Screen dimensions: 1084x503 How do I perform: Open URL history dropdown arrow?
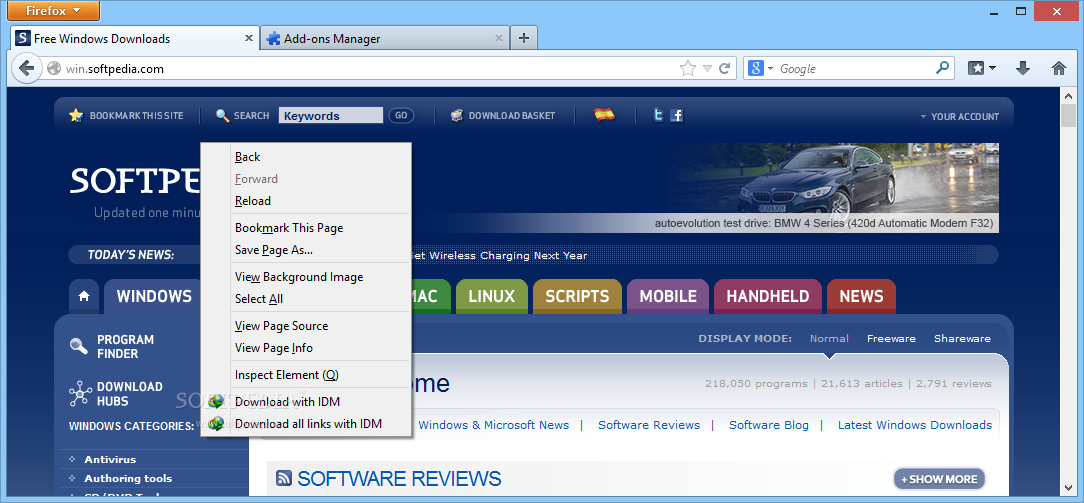point(707,68)
